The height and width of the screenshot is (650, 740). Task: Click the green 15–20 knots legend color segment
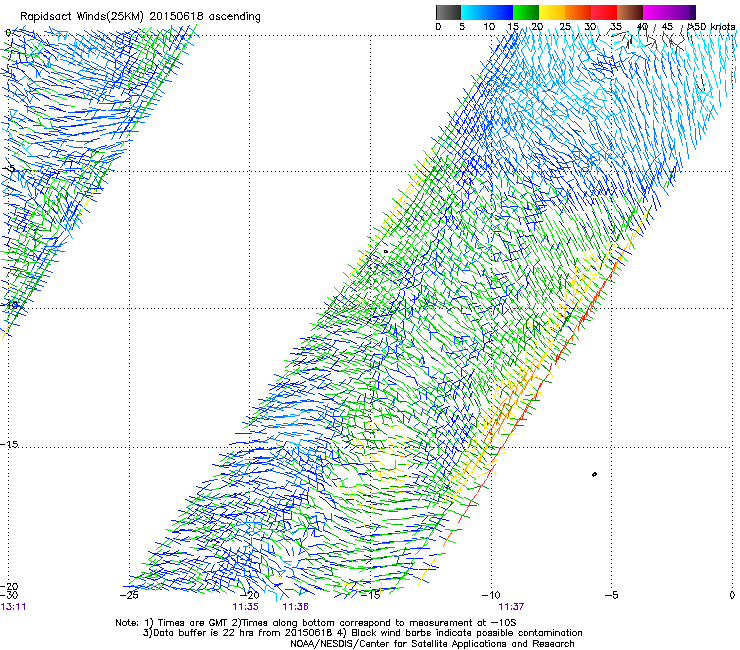click(526, 12)
